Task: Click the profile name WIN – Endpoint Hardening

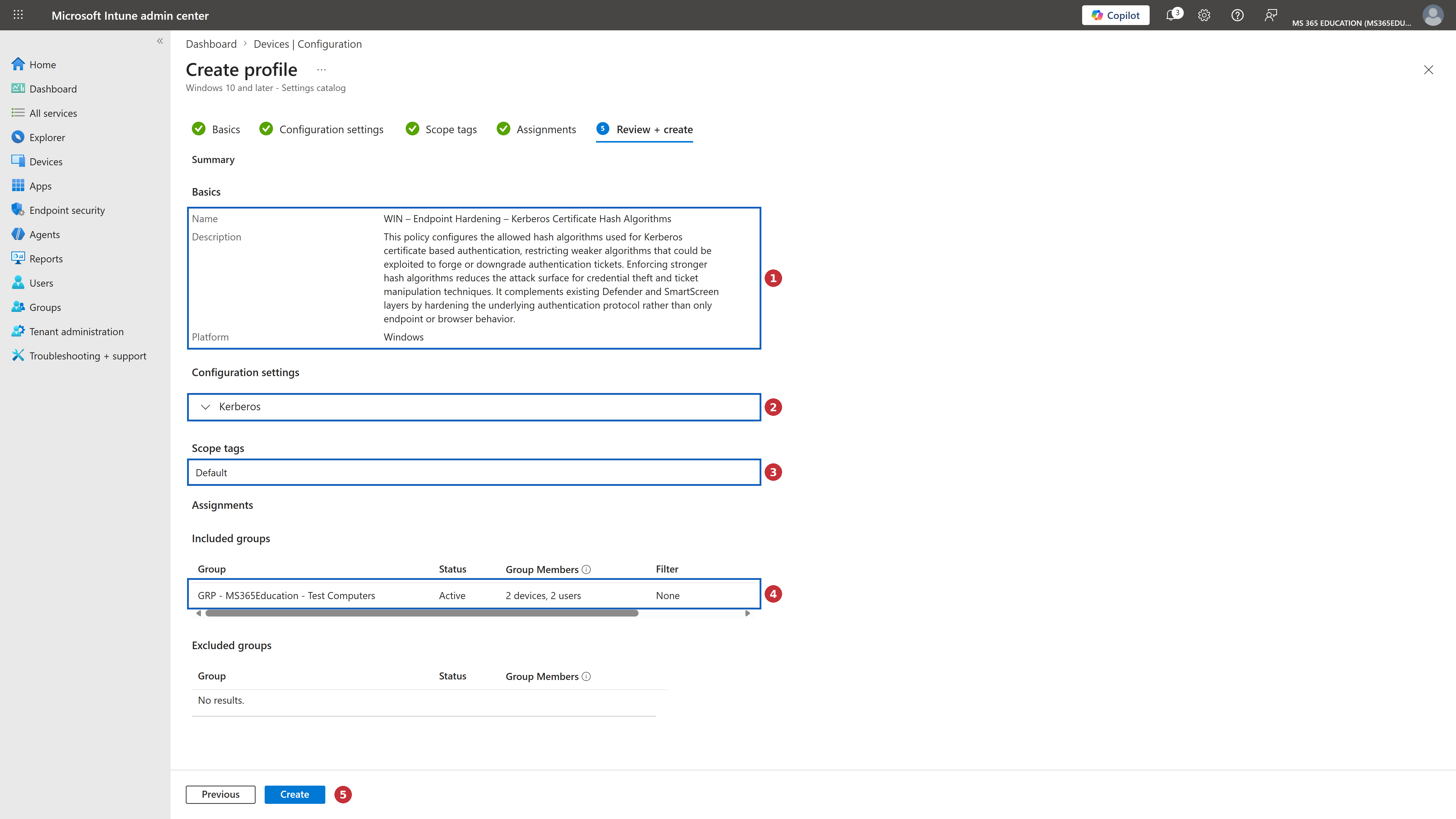Action: (x=527, y=219)
